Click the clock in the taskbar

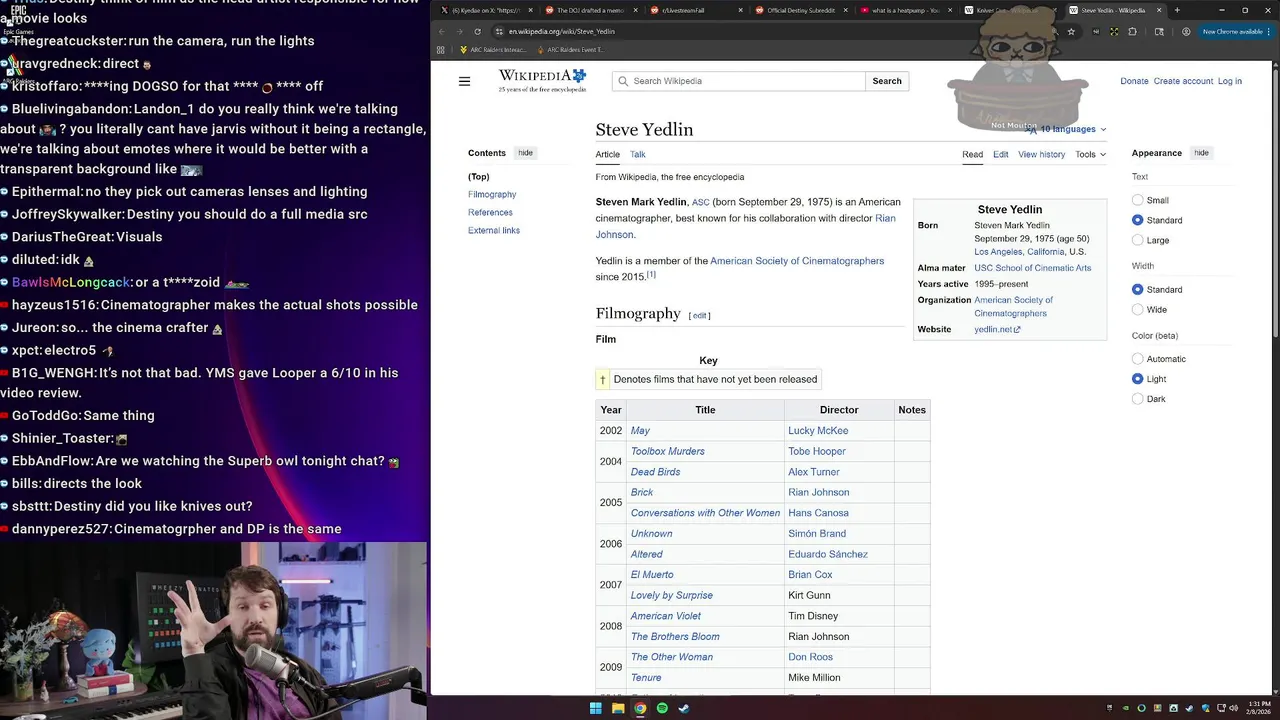click(1258, 708)
